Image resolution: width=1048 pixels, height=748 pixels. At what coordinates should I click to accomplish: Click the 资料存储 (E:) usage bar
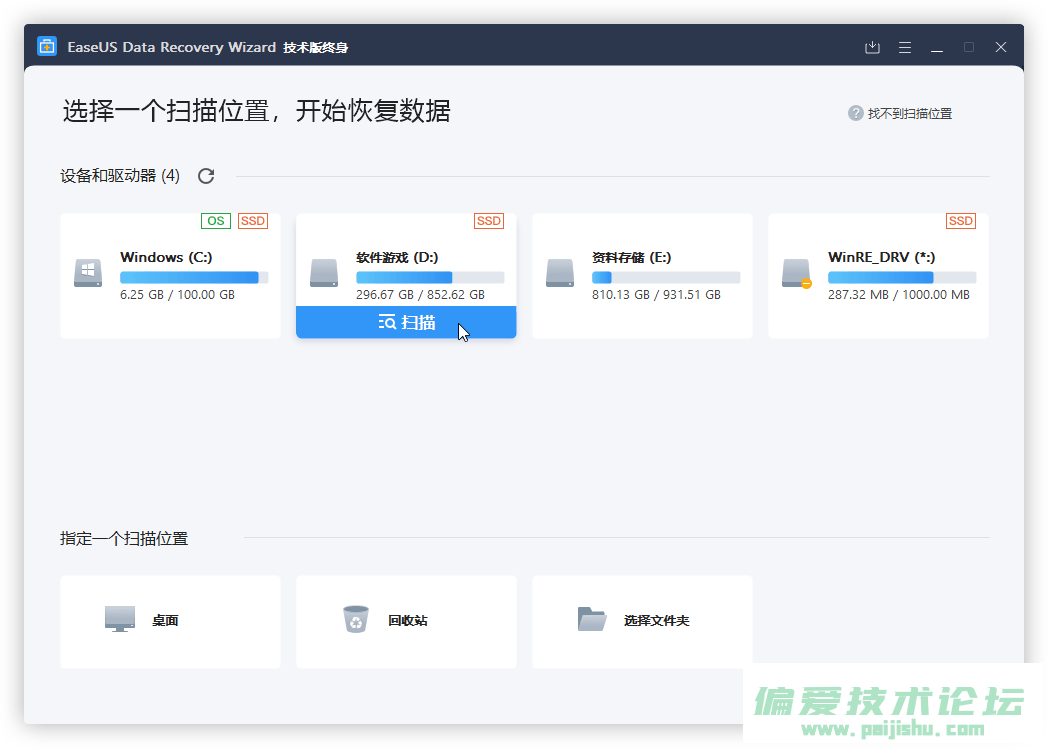[x=666, y=277]
